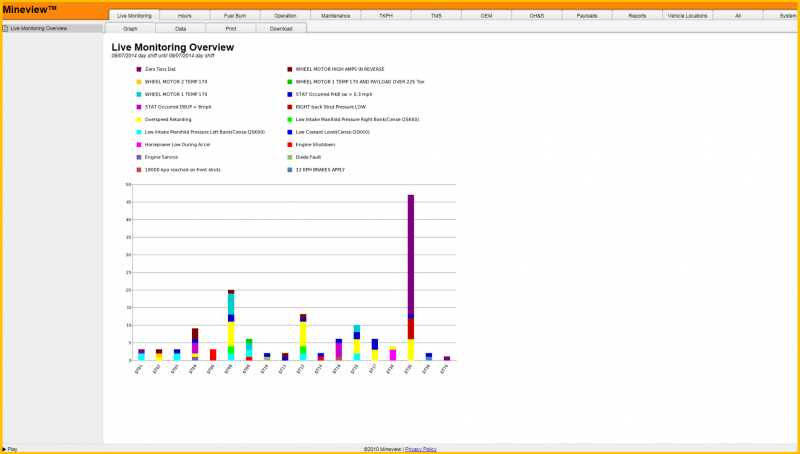Click the Live Monitoring Overview page heading
The height and width of the screenshot is (454, 800).
point(173,47)
